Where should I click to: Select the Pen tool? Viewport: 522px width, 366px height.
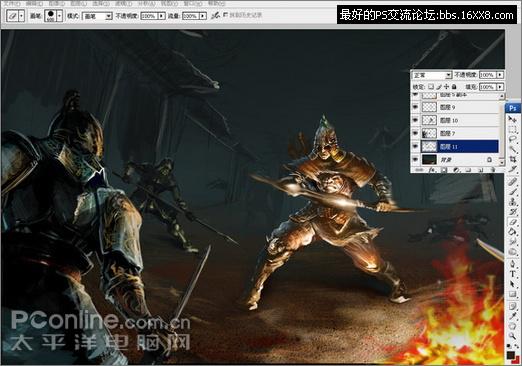[x=512, y=264]
